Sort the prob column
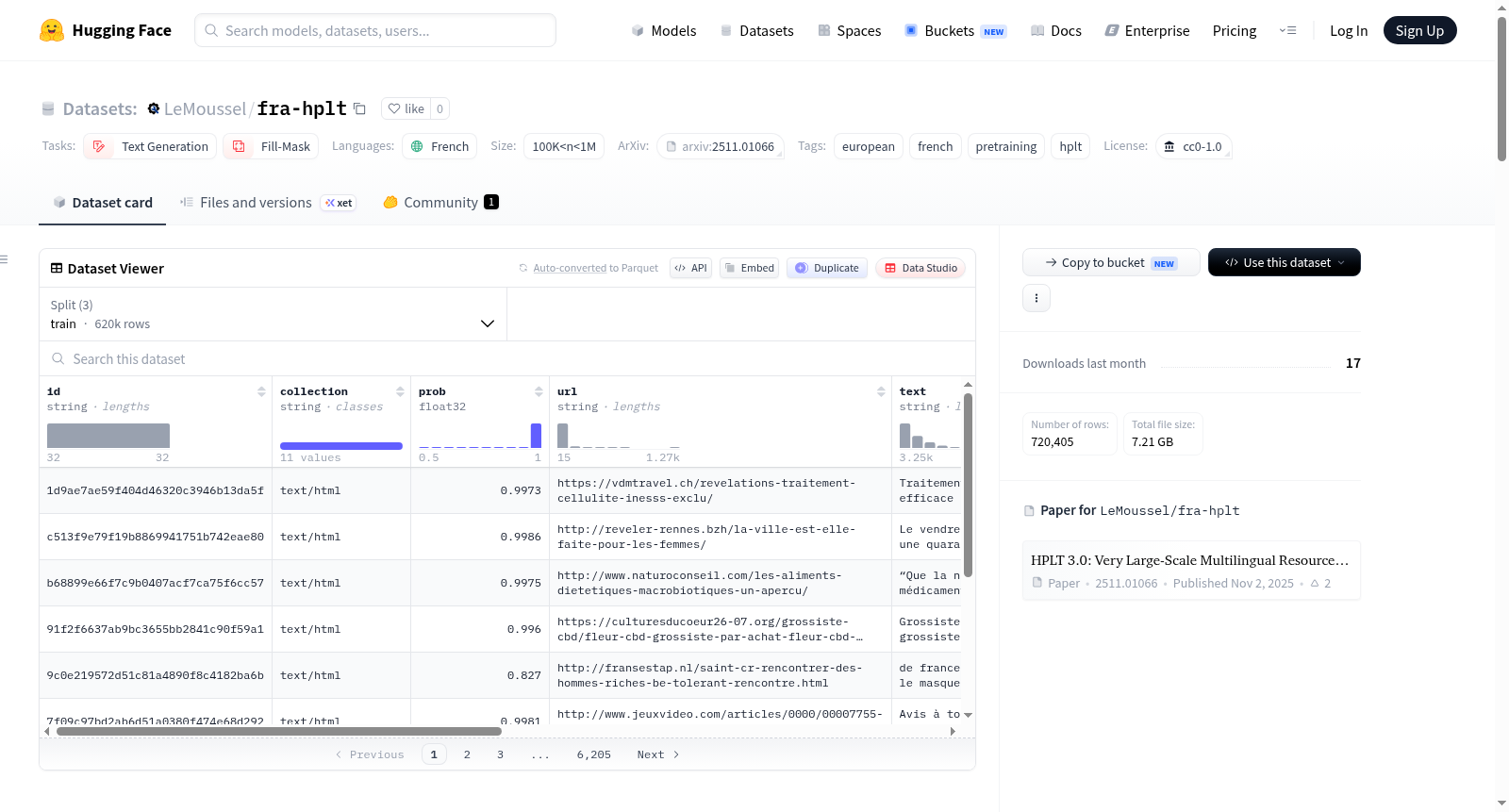This screenshot has width=1509, height=812. coord(539,391)
